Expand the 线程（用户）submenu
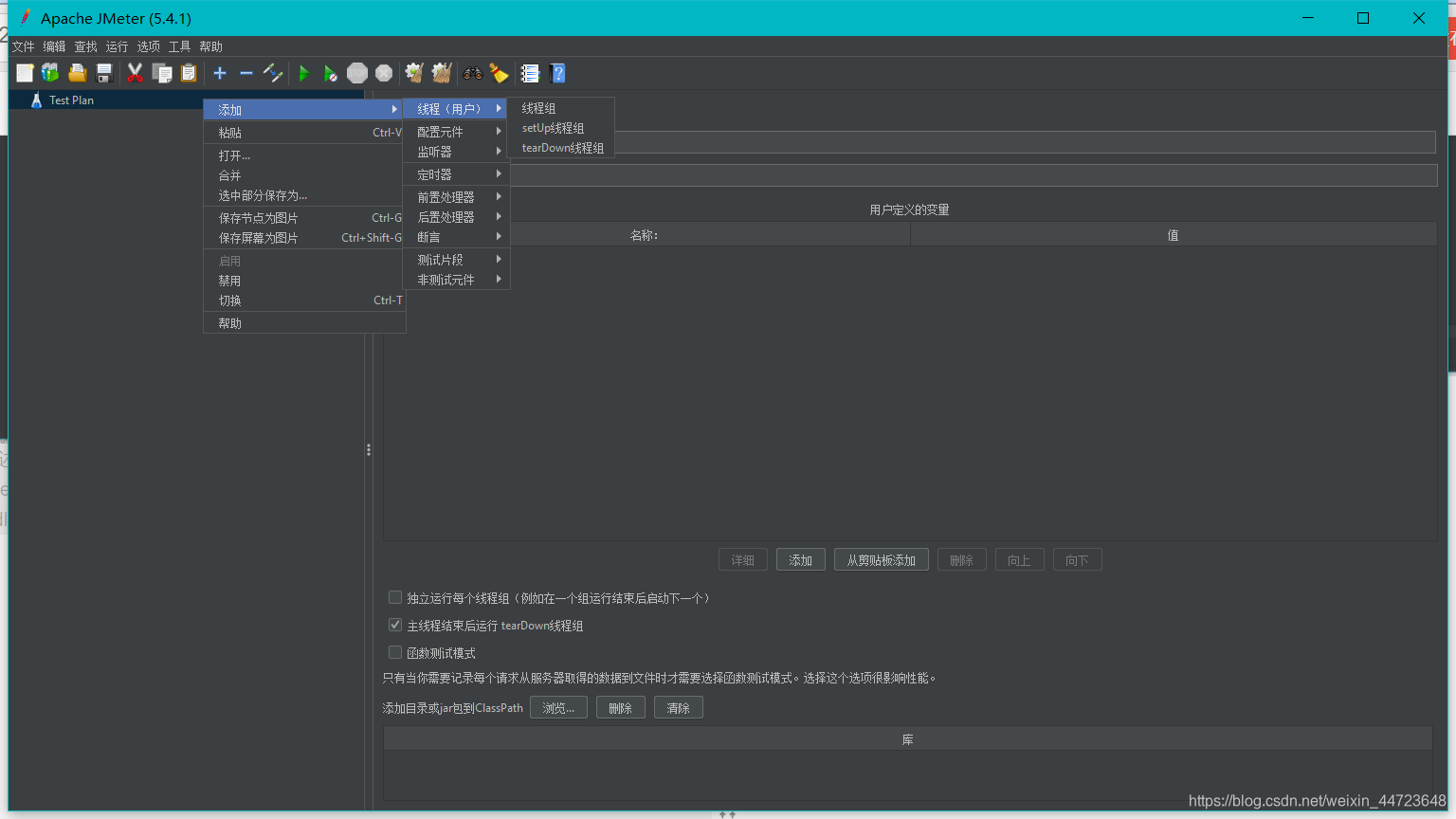 [x=456, y=109]
